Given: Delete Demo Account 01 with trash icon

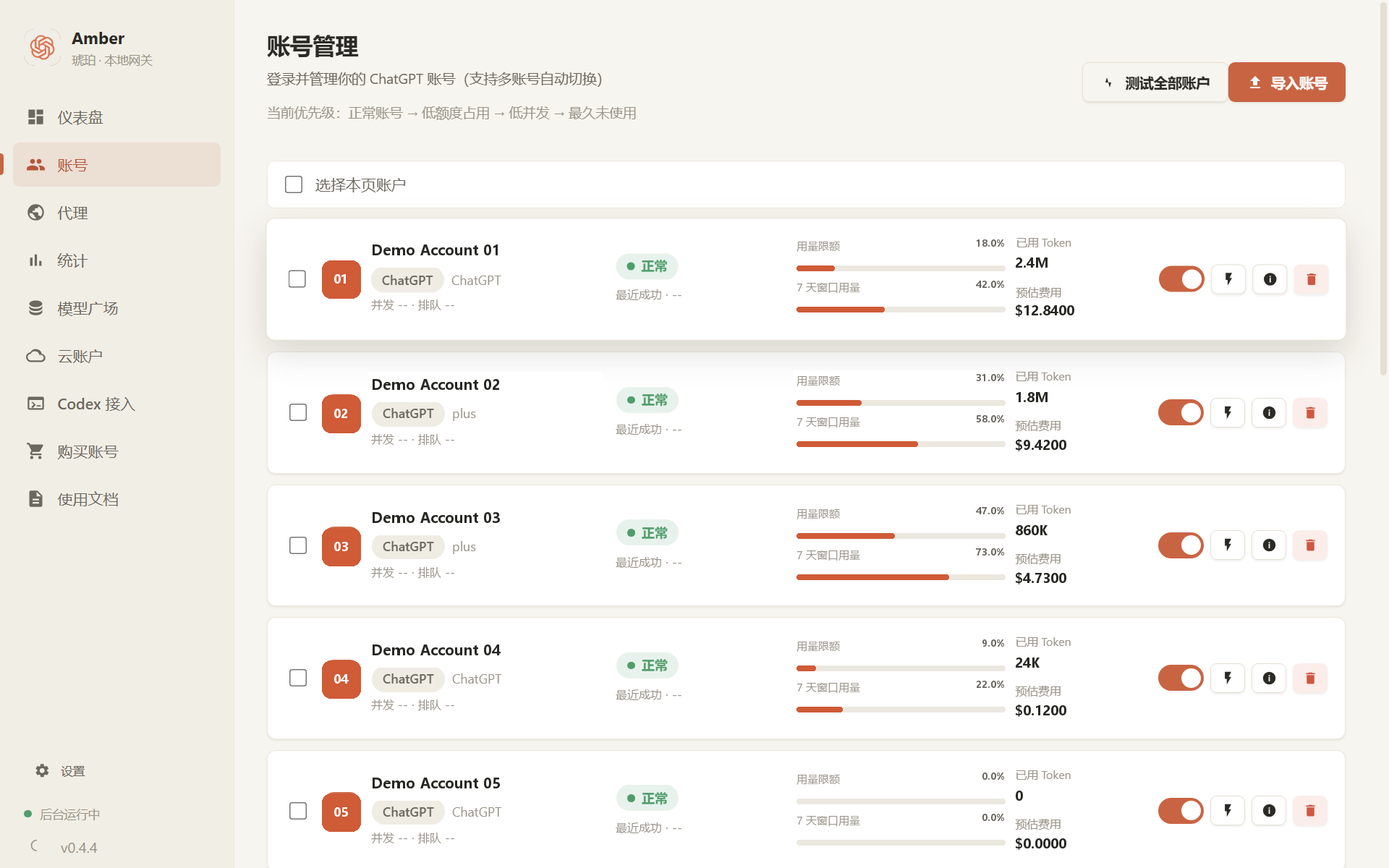Looking at the screenshot, I should pyautogui.click(x=1311, y=279).
